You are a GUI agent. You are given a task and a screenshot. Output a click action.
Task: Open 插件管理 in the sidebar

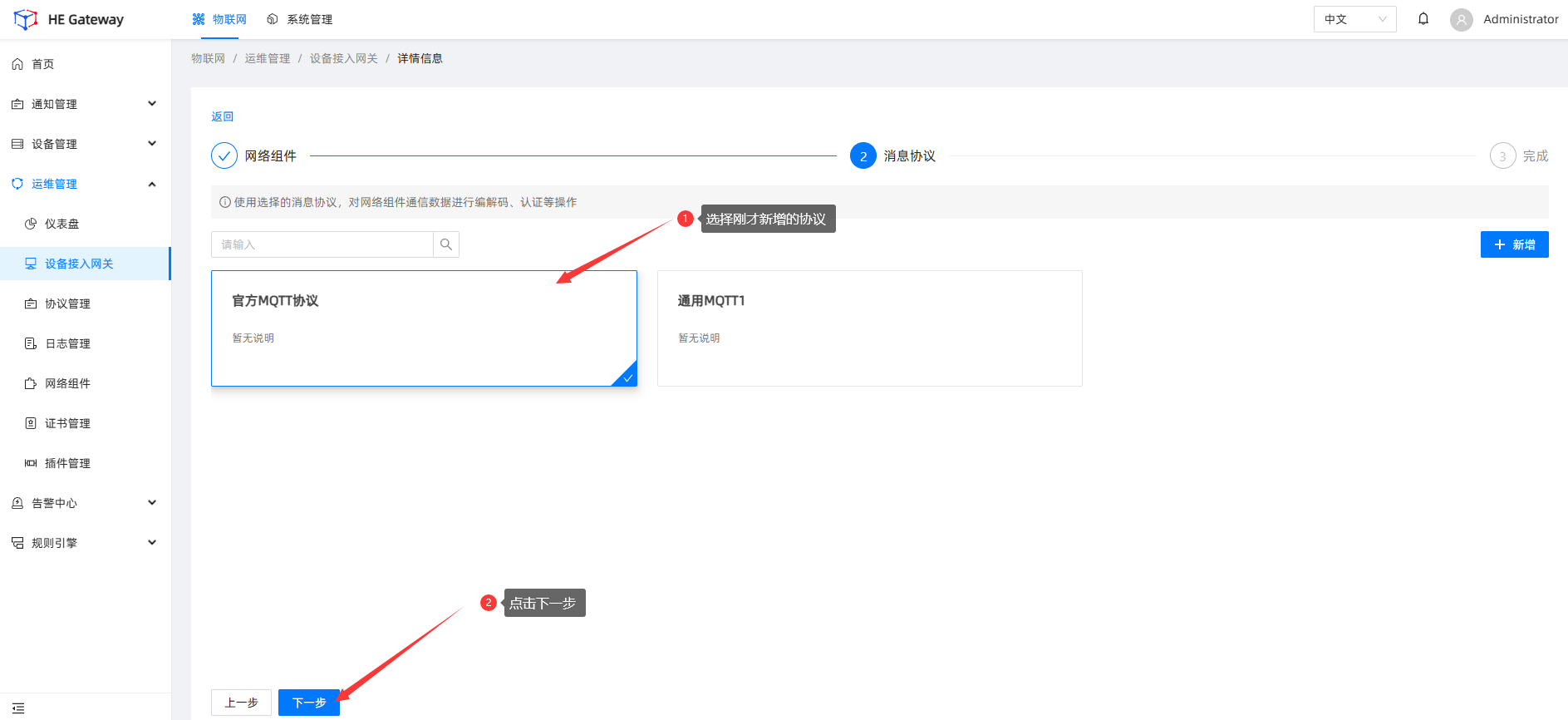pos(67,463)
